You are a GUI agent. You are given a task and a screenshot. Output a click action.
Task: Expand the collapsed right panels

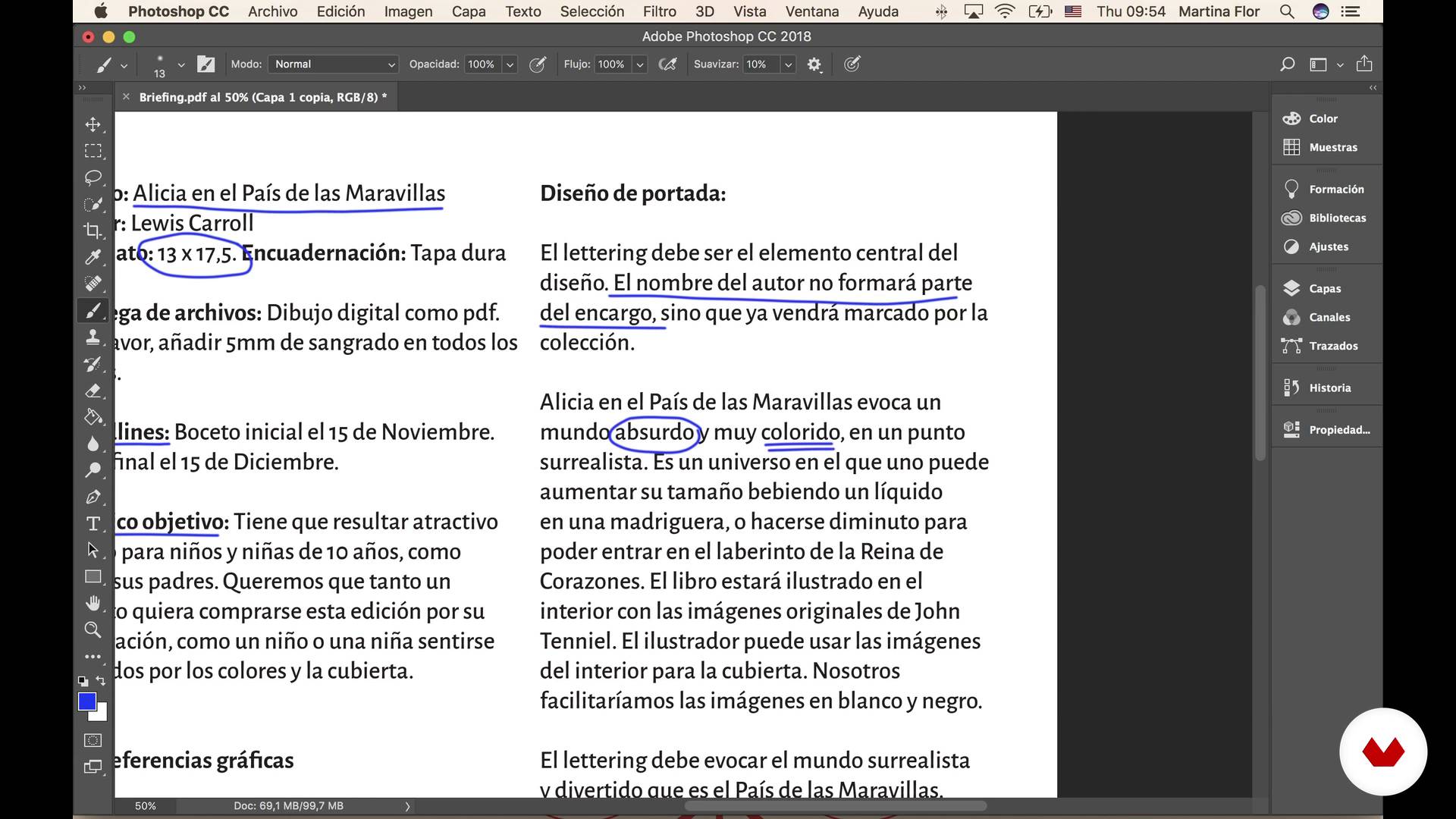[1373, 88]
